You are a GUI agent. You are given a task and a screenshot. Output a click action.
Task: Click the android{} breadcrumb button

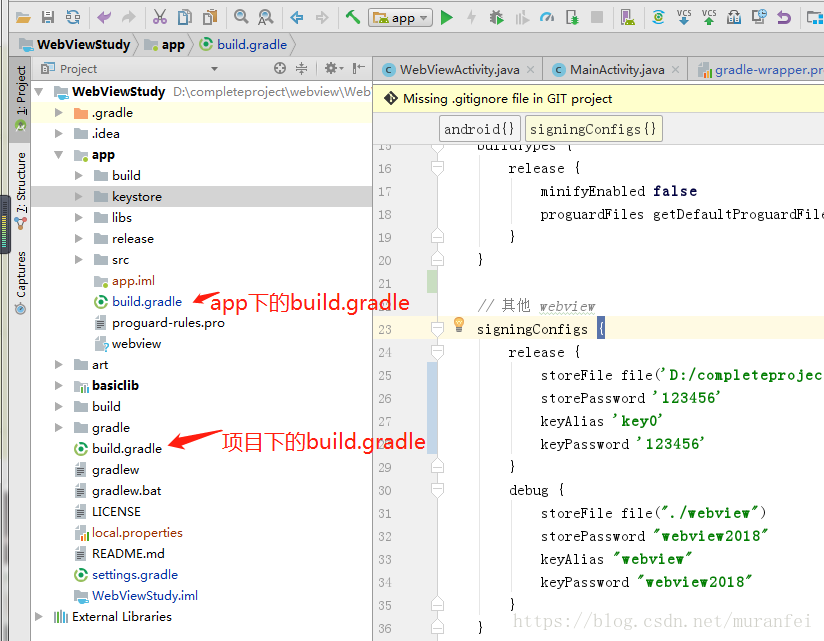tap(480, 129)
